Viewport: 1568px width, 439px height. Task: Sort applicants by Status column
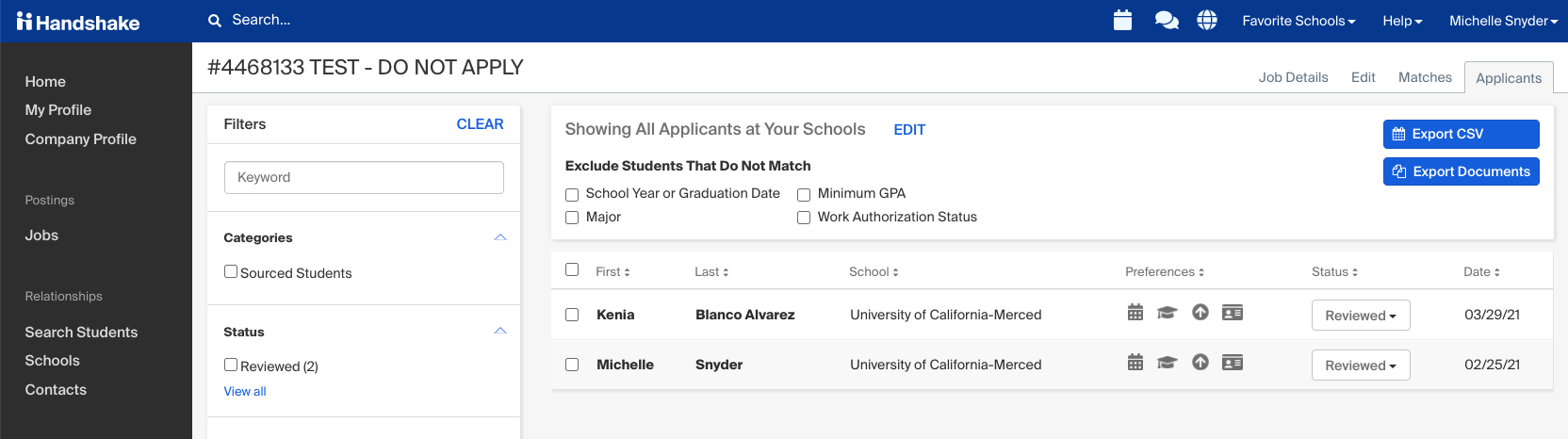(1334, 271)
